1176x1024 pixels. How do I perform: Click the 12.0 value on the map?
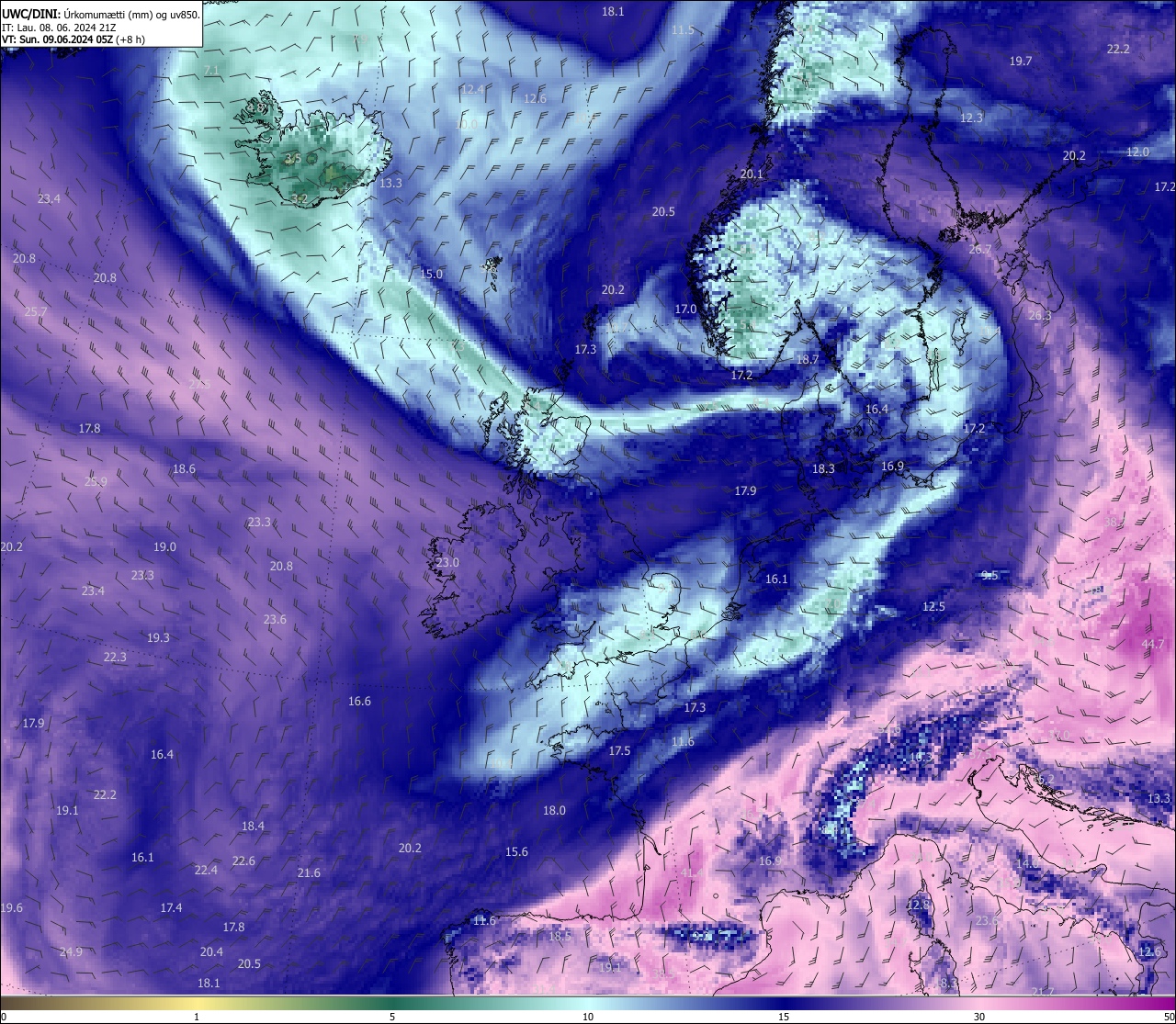pyautogui.click(x=1137, y=152)
